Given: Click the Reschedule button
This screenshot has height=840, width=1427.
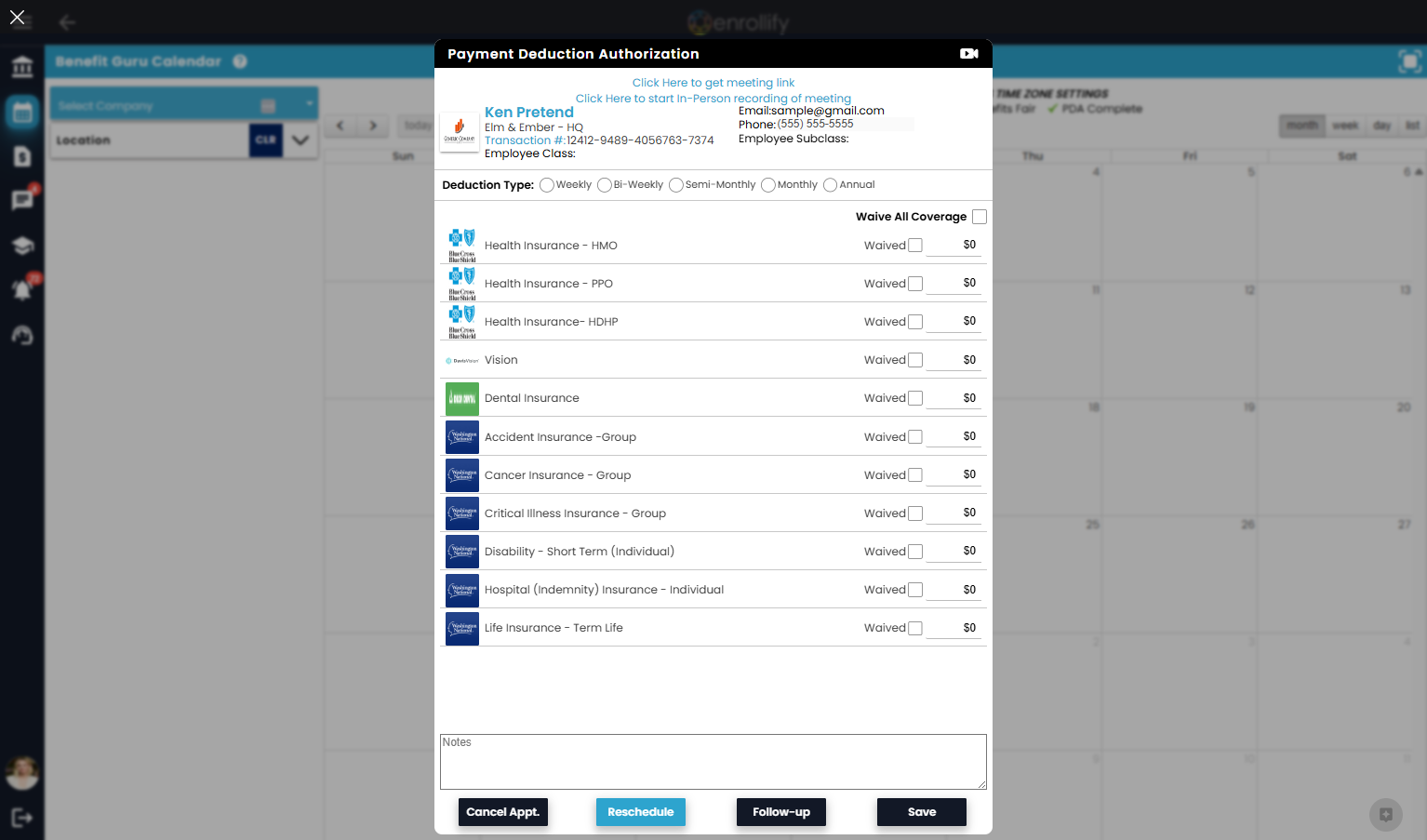Looking at the screenshot, I should [641, 812].
